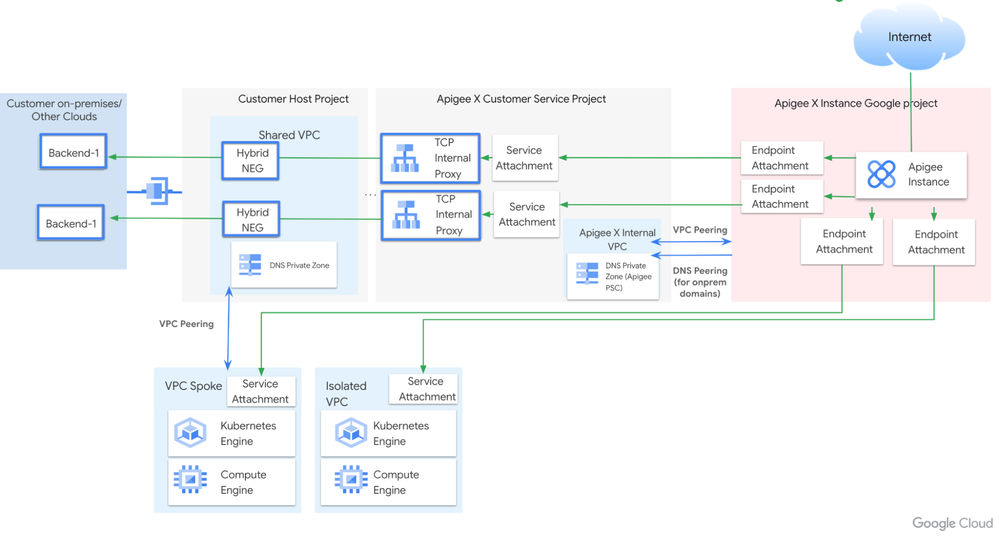999x540 pixels.
Task: Select the Endpoint Attachment feeding Isolated VPC
Action: [934, 242]
